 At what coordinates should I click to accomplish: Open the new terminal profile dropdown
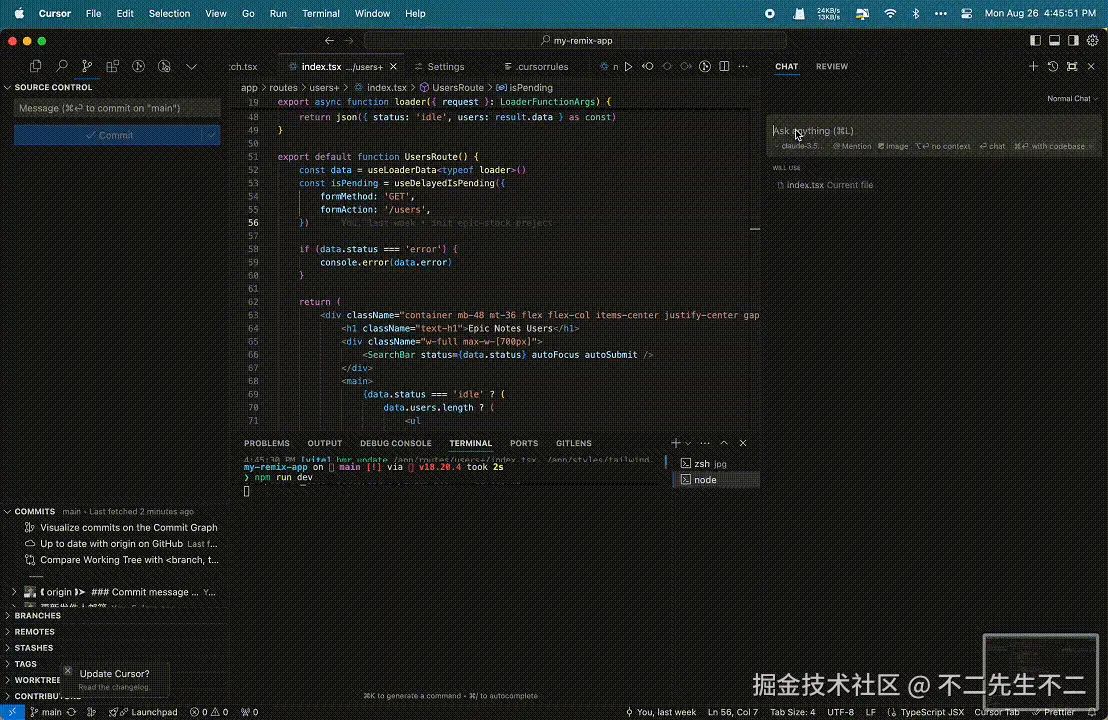click(688, 444)
